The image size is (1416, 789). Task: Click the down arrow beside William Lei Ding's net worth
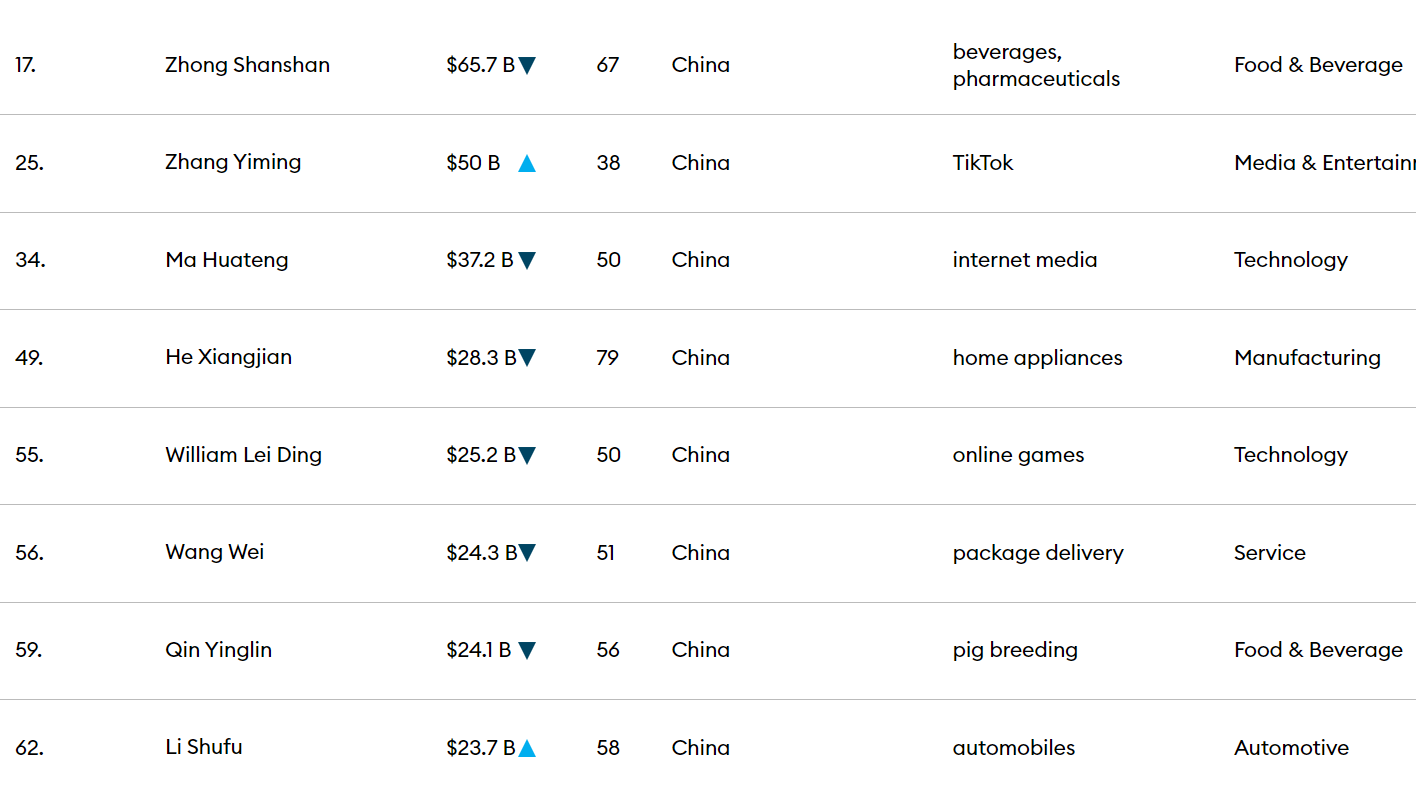point(527,456)
